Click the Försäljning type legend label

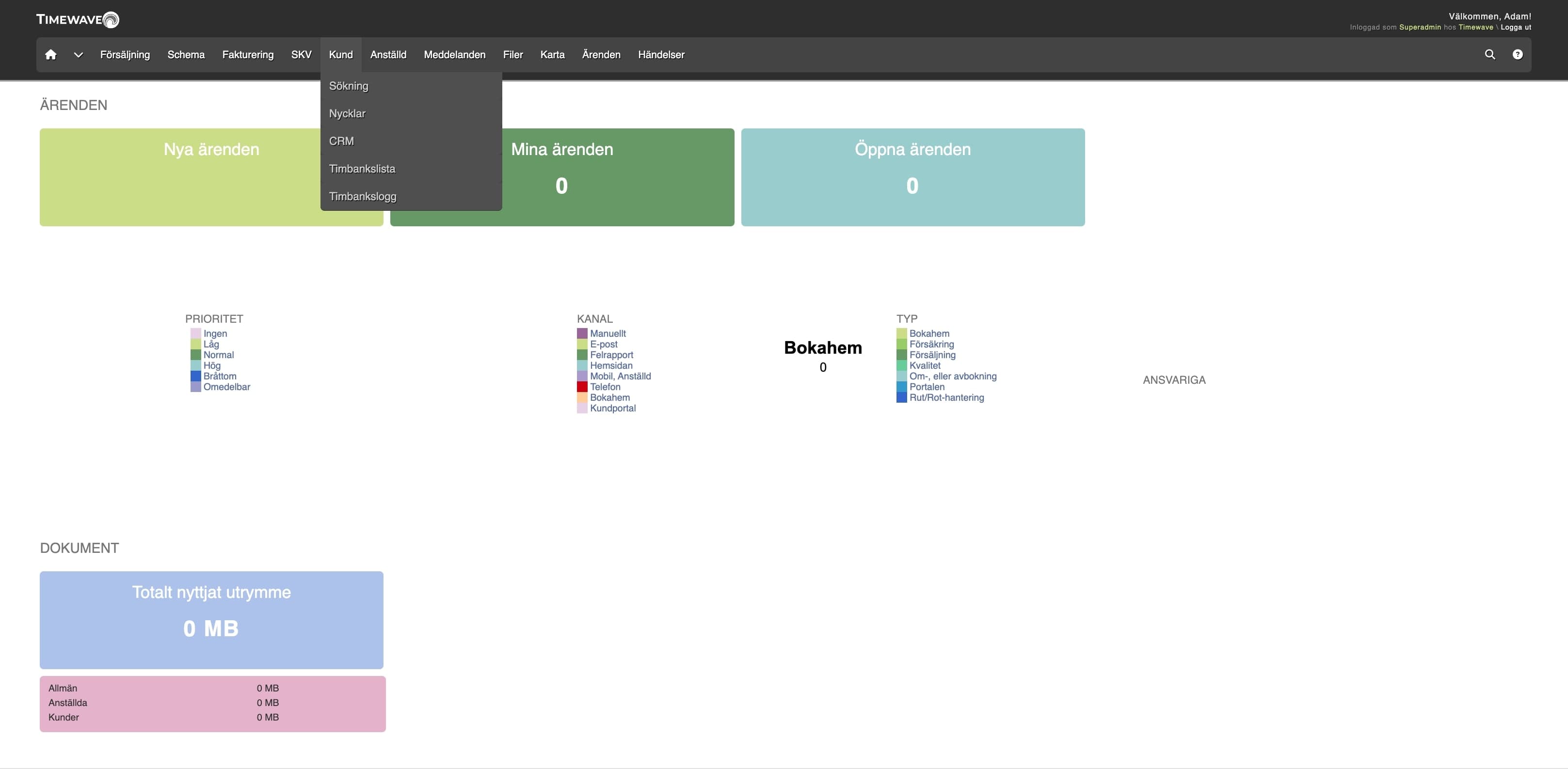pos(932,355)
